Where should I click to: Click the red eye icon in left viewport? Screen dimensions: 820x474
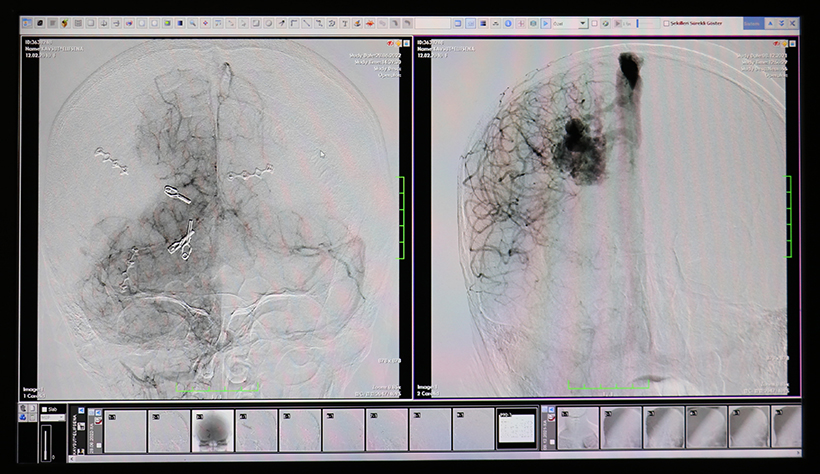coord(391,43)
